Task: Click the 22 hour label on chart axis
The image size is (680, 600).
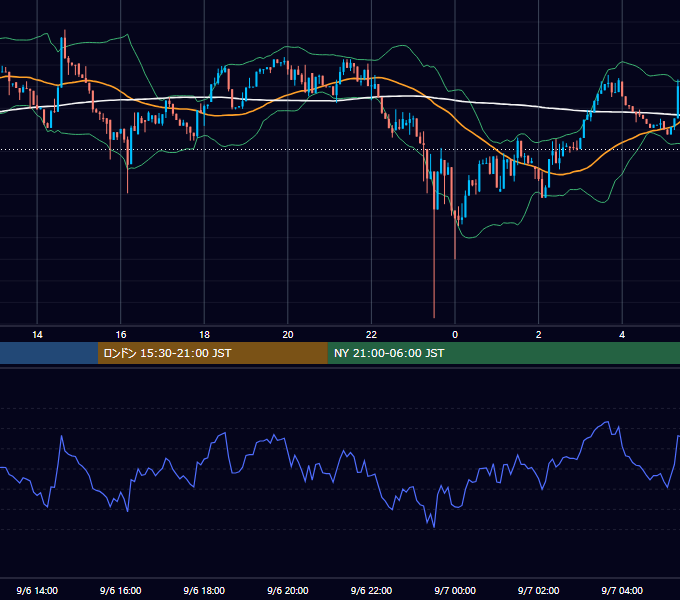Action: (371, 335)
